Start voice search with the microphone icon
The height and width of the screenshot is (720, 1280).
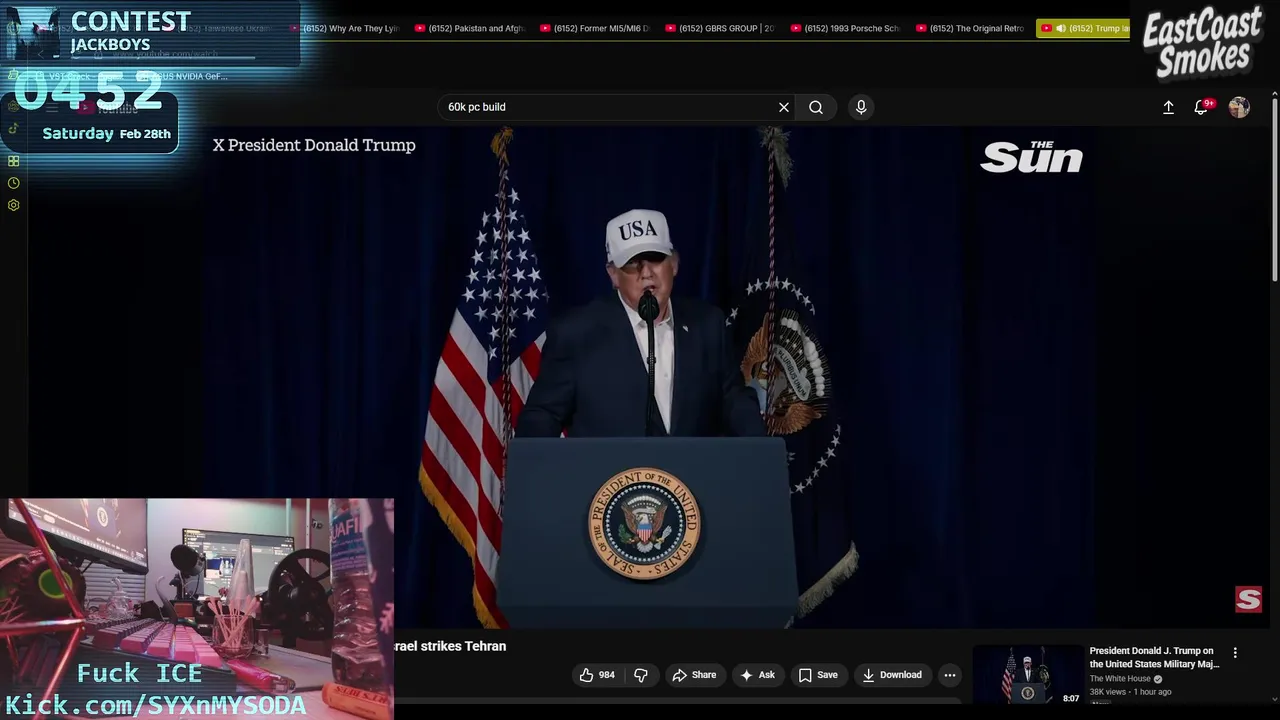(x=861, y=107)
